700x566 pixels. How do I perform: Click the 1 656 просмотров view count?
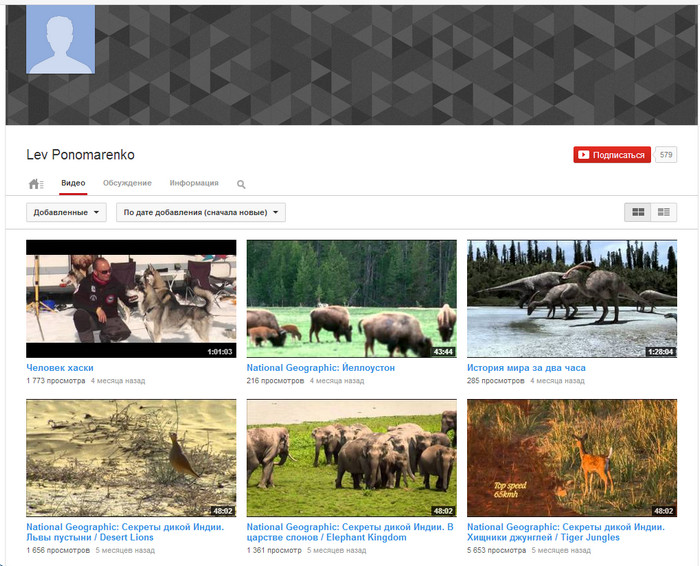pyautogui.click(x=58, y=550)
